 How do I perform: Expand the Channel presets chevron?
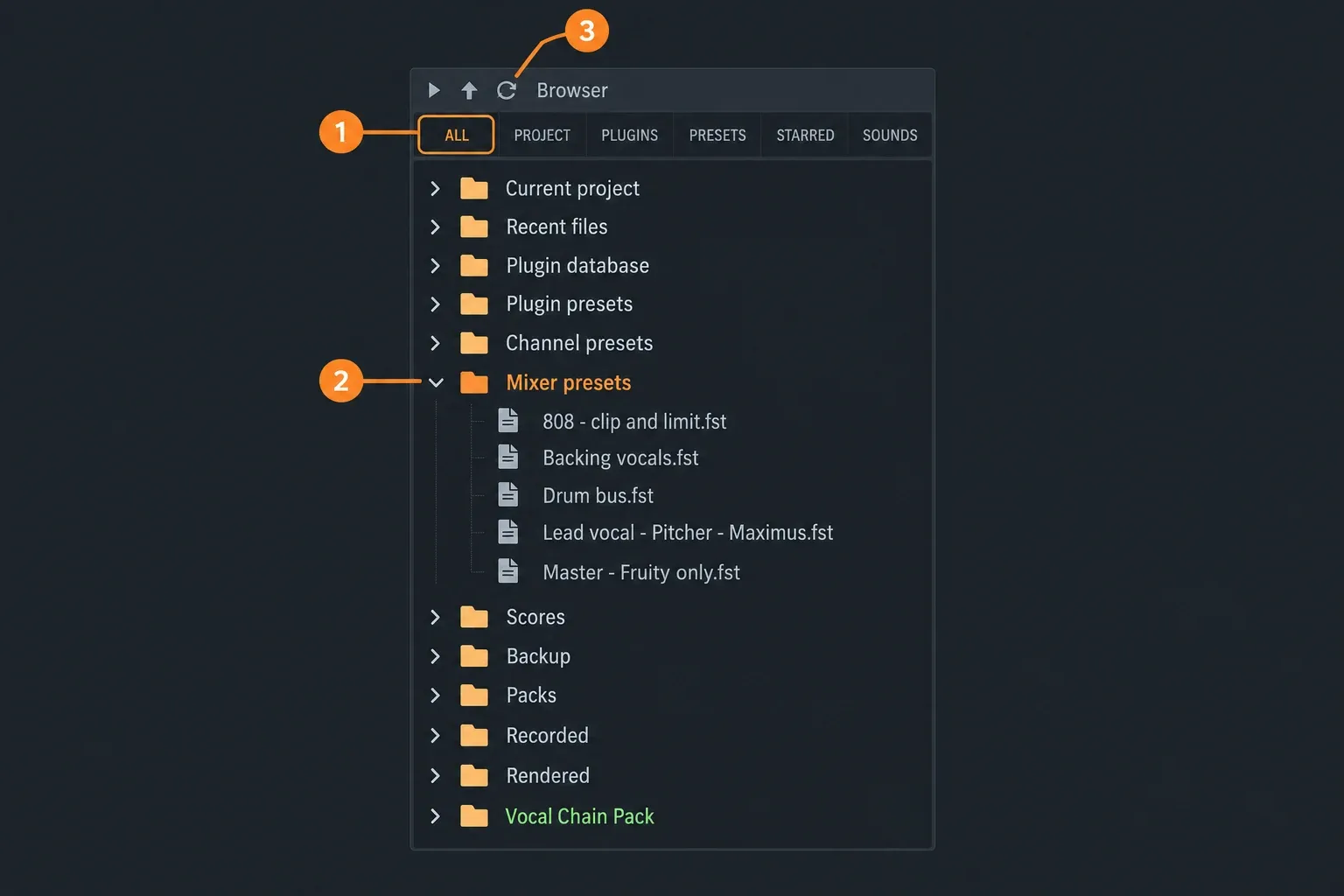[435, 343]
